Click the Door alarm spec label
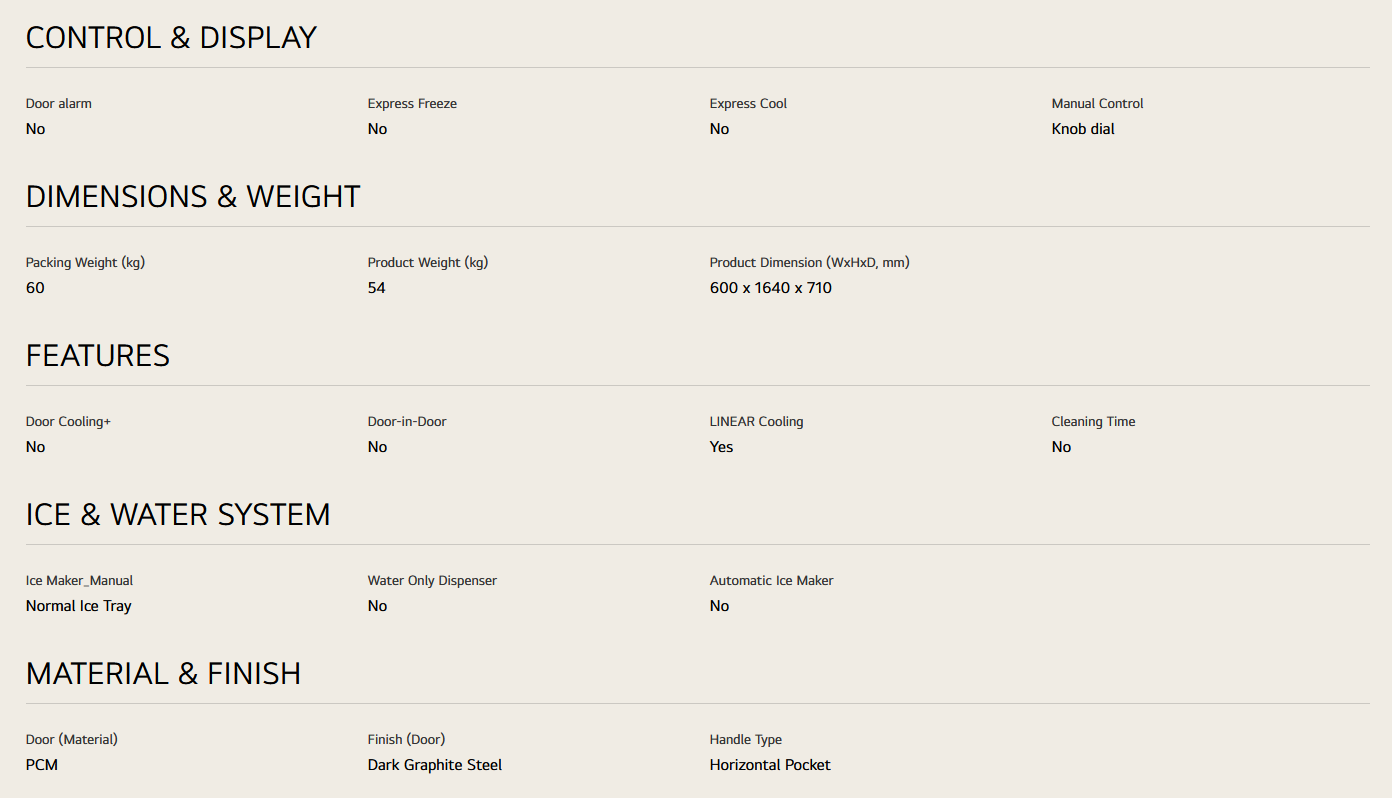Viewport: 1392px width, 798px height. coord(59,104)
